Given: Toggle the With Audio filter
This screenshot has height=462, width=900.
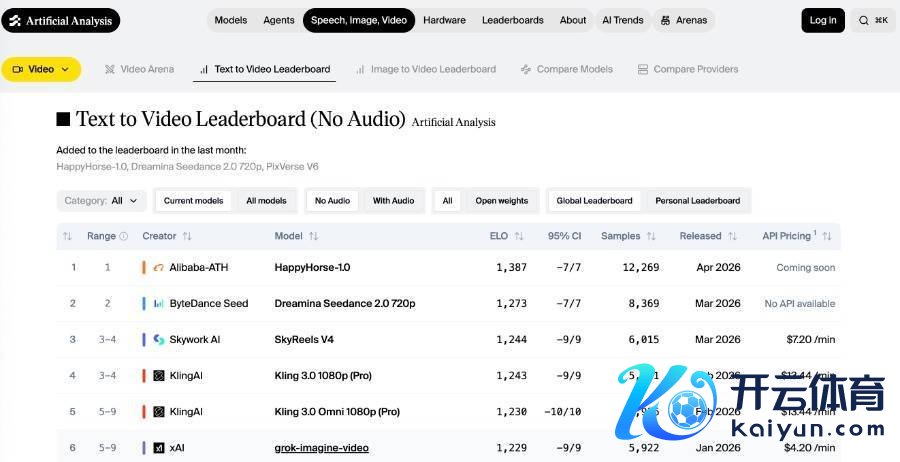Looking at the screenshot, I should pyautogui.click(x=393, y=201).
